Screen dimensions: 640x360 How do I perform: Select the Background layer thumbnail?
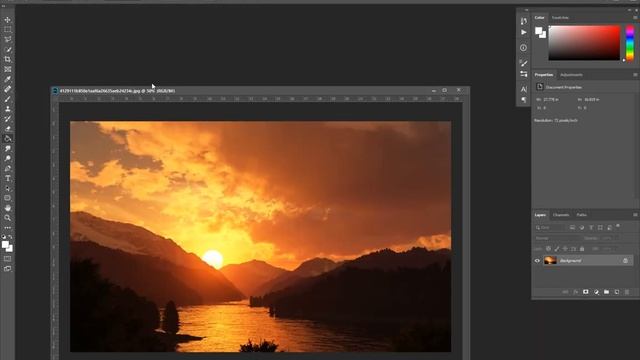(x=550, y=260)
